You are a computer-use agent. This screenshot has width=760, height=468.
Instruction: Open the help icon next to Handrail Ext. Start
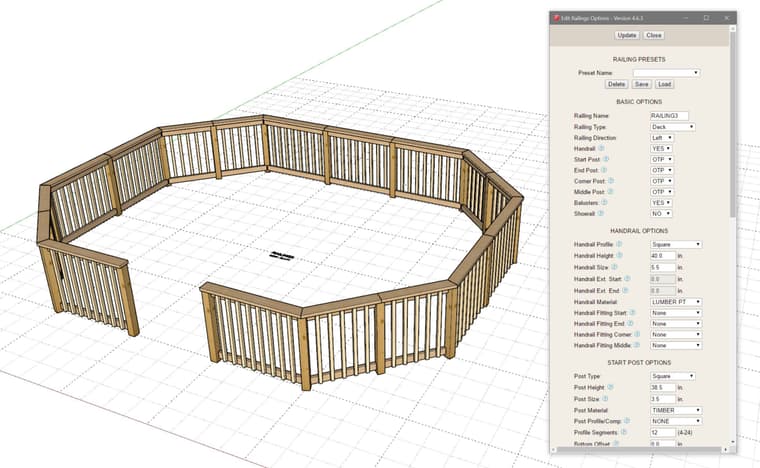pos(627,279)
